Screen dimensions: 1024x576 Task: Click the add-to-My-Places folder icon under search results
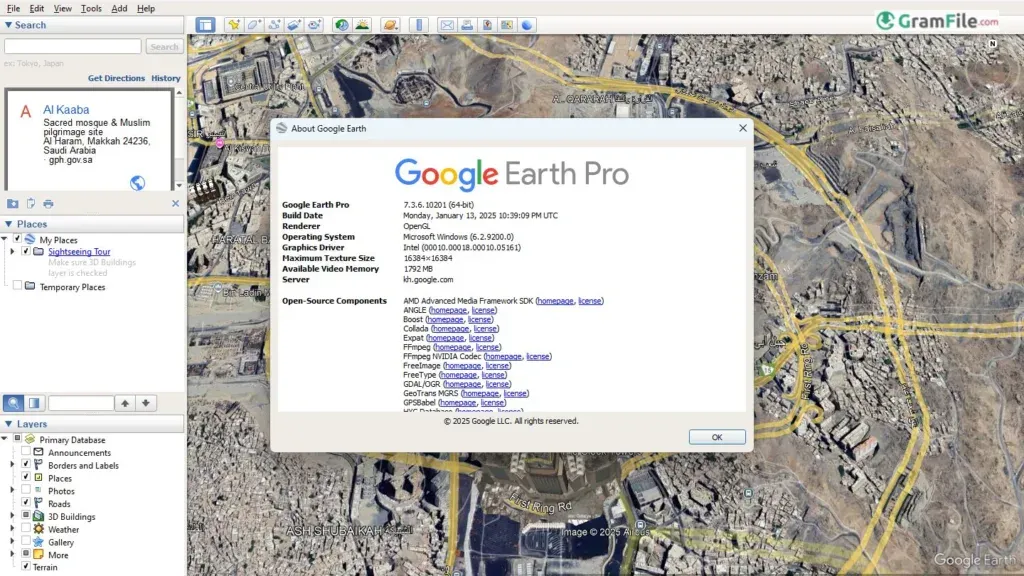[x=12, y=204]
